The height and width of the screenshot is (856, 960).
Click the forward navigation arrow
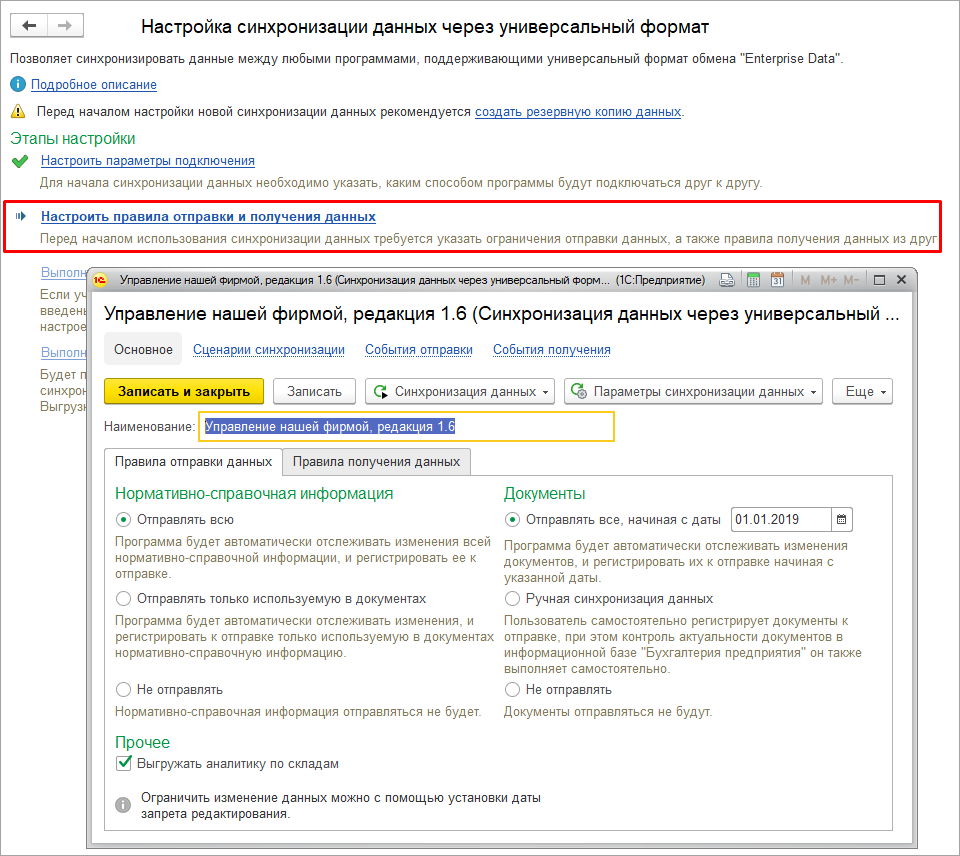(x=65, y=25)
